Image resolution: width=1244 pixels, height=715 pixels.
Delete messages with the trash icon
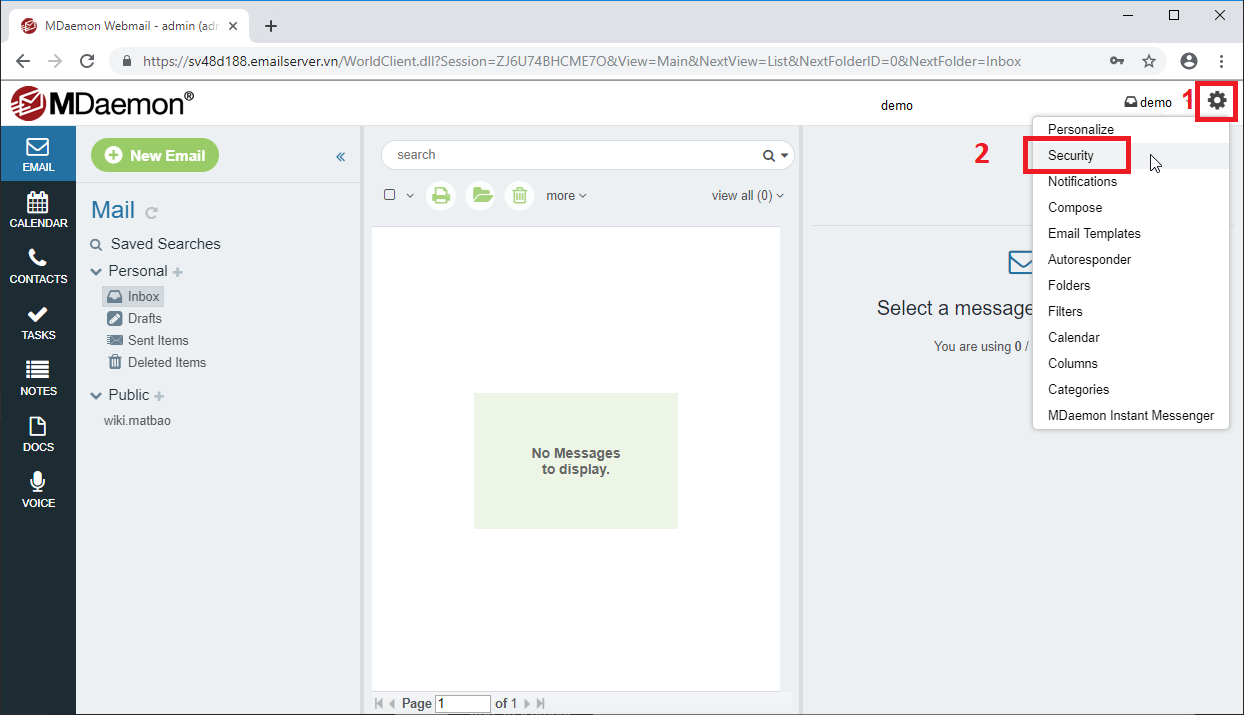click(519, 195)
